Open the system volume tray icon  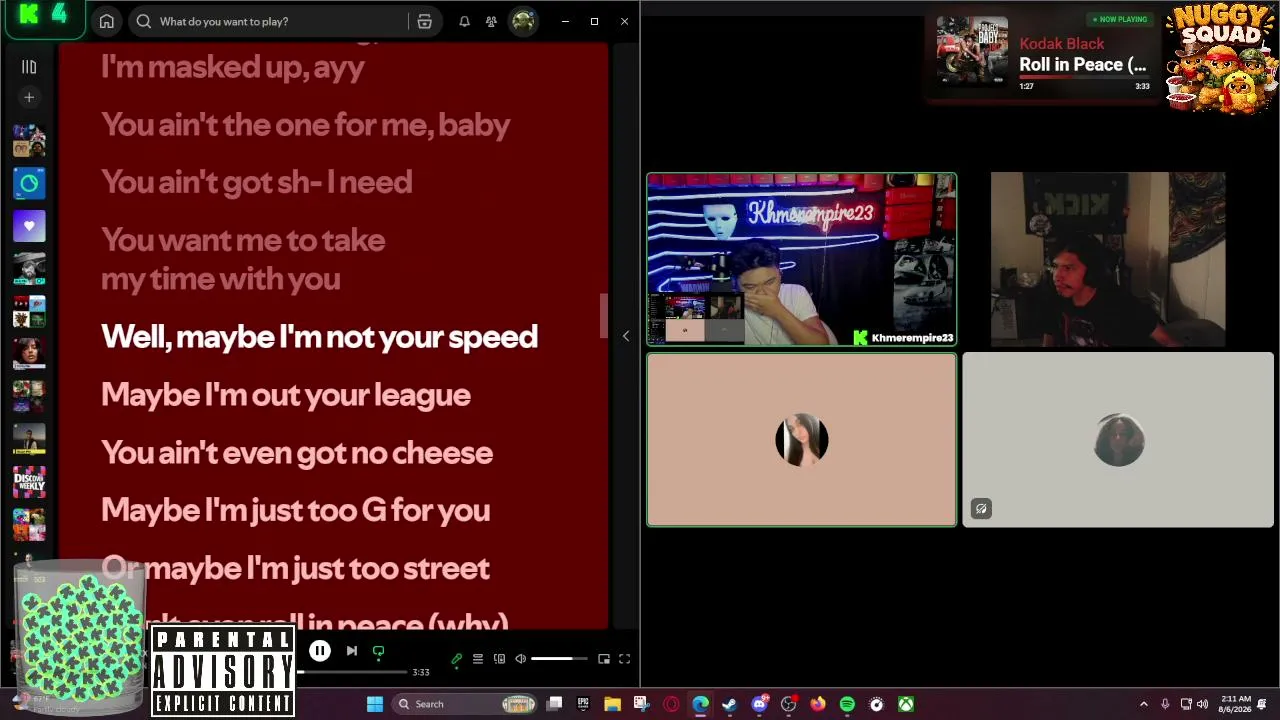[x=1202, y=704]
